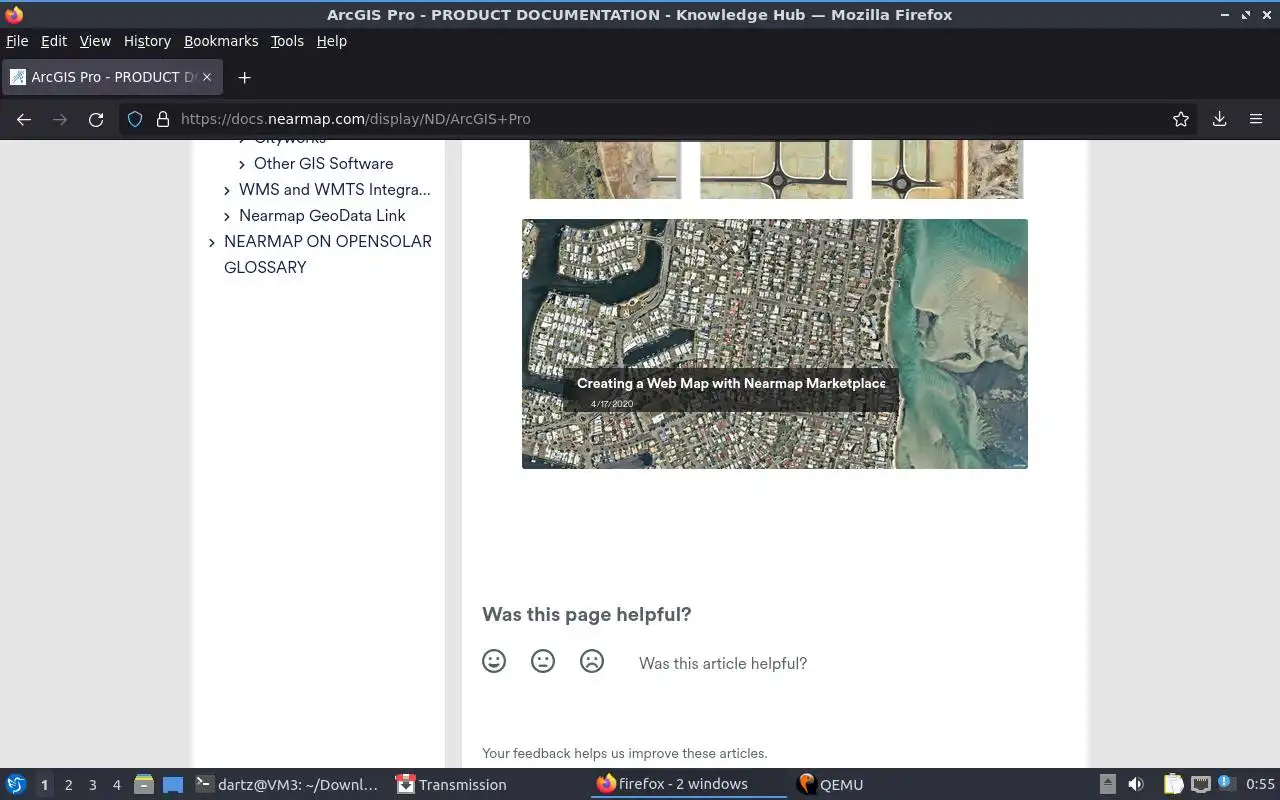Click the 4/17/2020 date on the card
The height and width of the screenshot is (800, 1280).
pos(612,404)
